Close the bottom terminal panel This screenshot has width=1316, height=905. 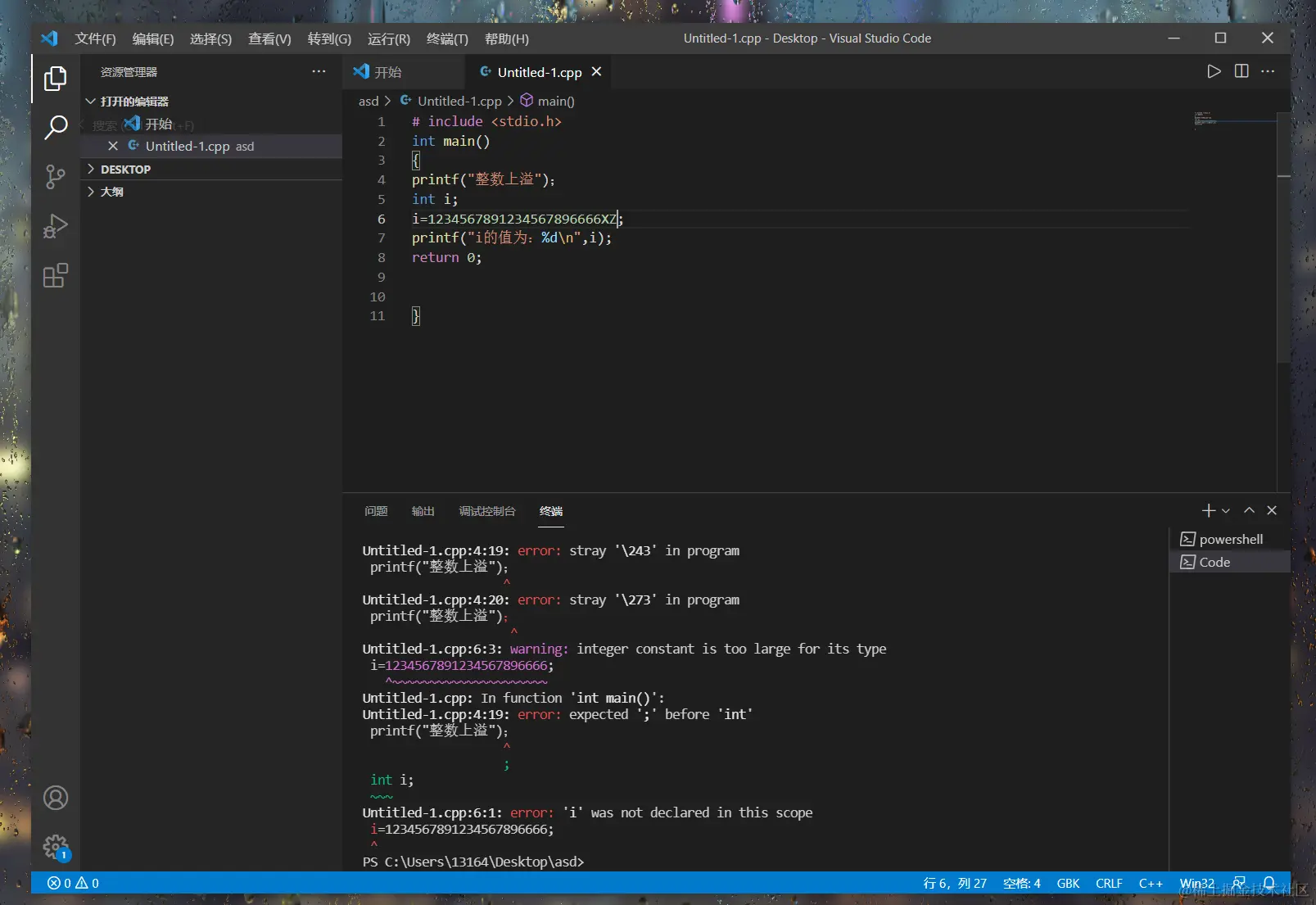pos(1272,510)
